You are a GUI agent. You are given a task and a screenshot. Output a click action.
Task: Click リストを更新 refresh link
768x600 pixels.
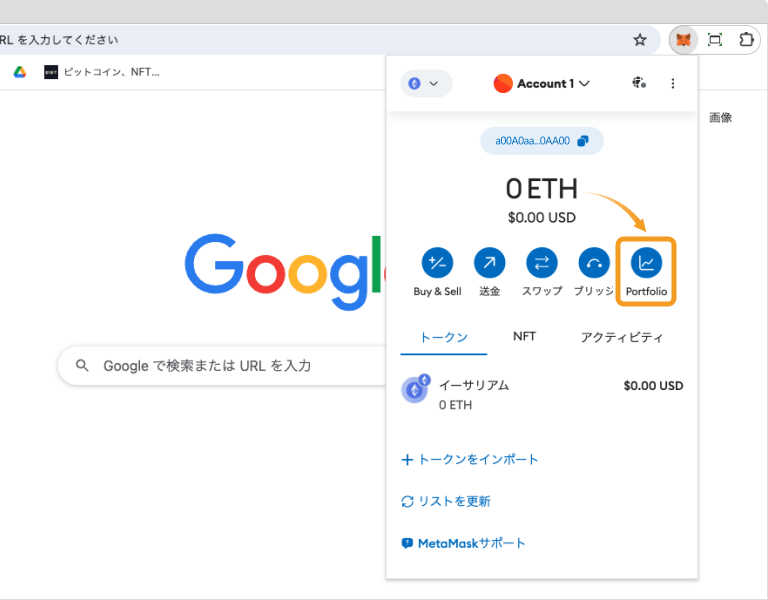click(x=446, y=502)
